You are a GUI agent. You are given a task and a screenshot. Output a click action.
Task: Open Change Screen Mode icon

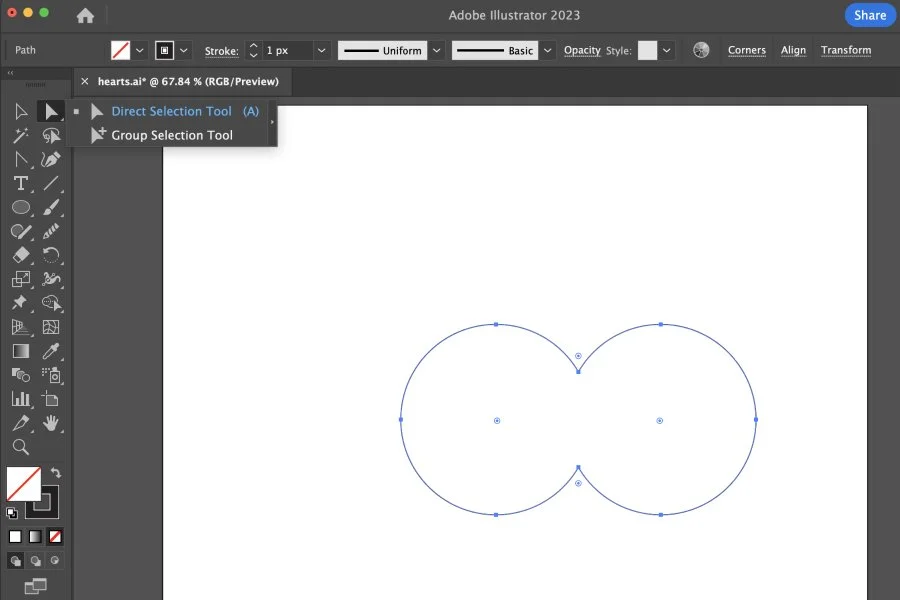pos(35,586)
